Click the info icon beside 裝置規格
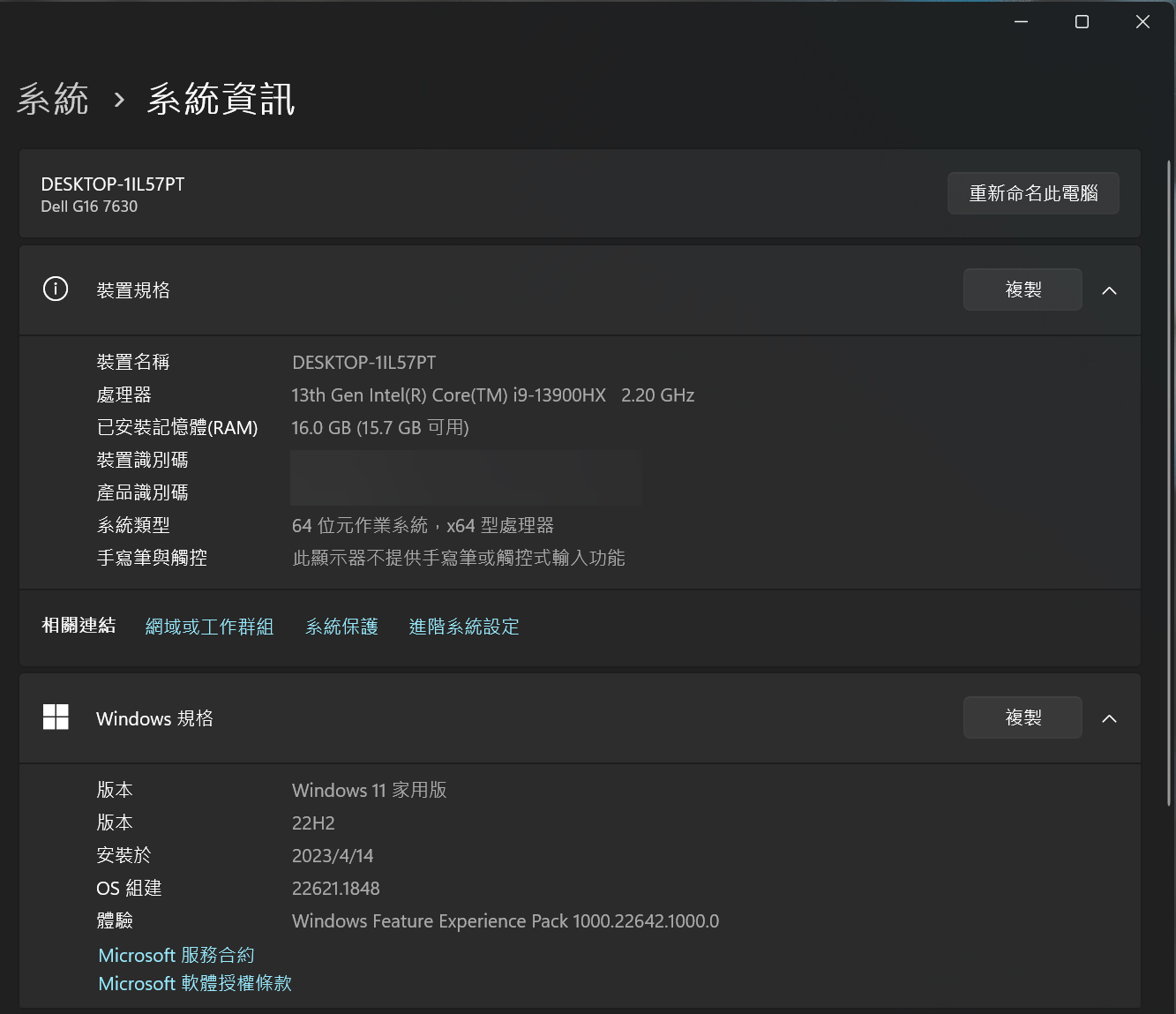 56,289
